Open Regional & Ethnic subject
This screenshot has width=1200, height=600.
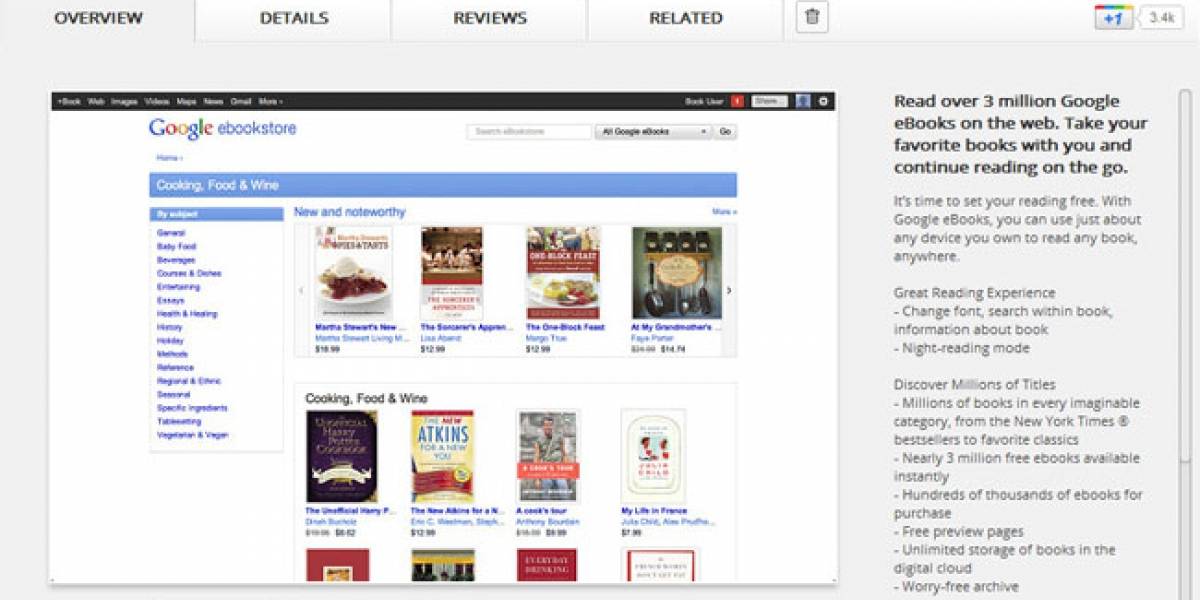tap(189, 381)
